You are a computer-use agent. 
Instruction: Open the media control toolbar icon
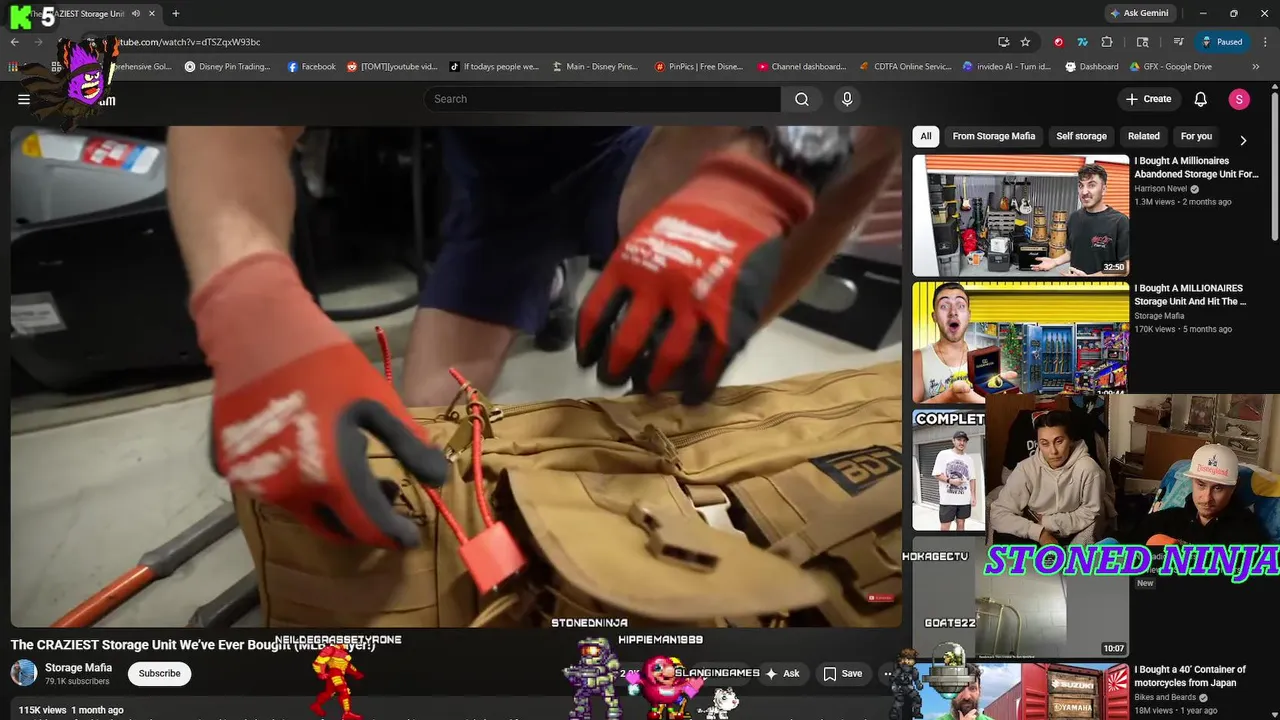pyautogui.click(x=1179, y=42)
